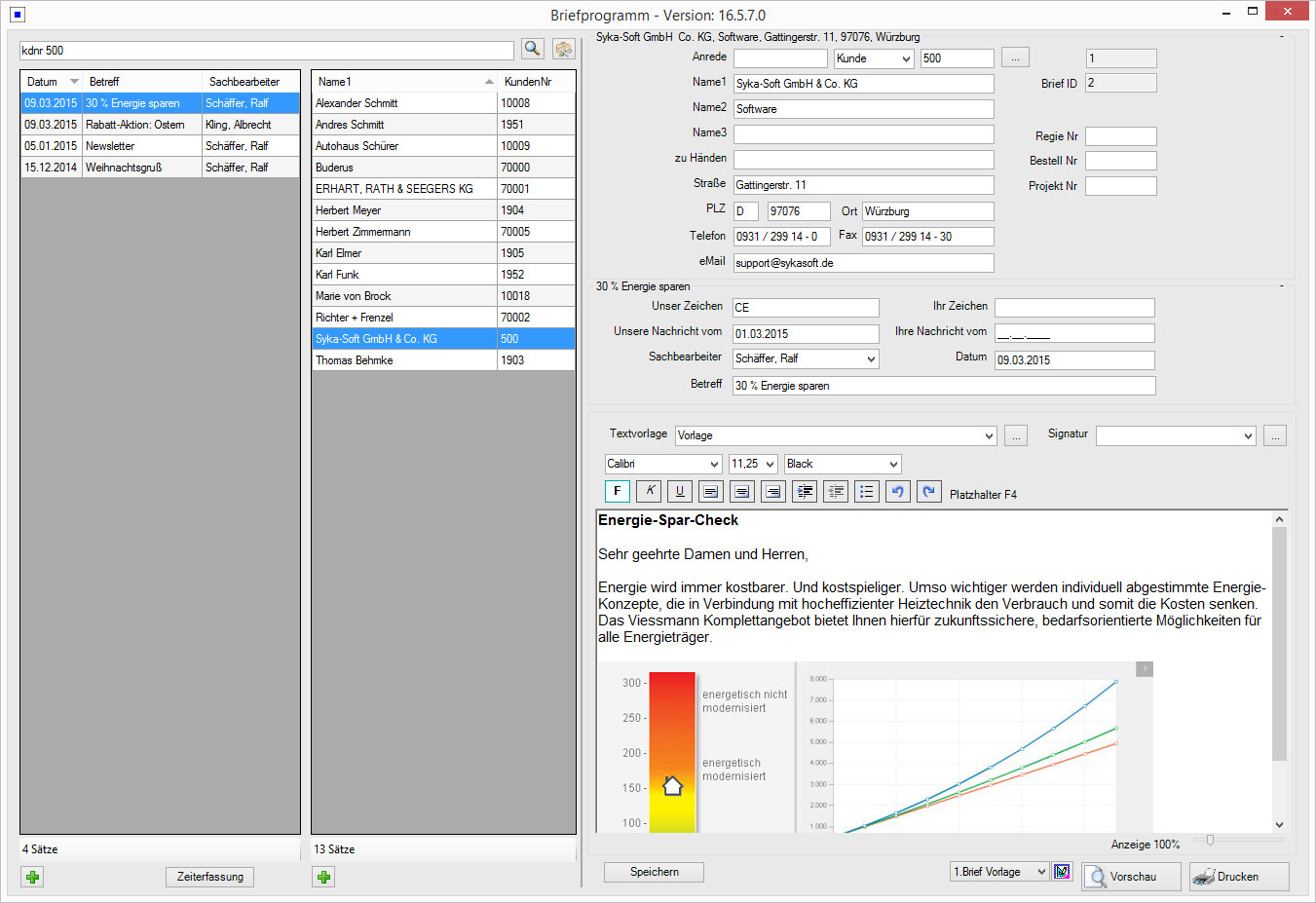Click the icon right of the search magnifier
This screenshot has height=903, width=1316.
click(563, 49)
